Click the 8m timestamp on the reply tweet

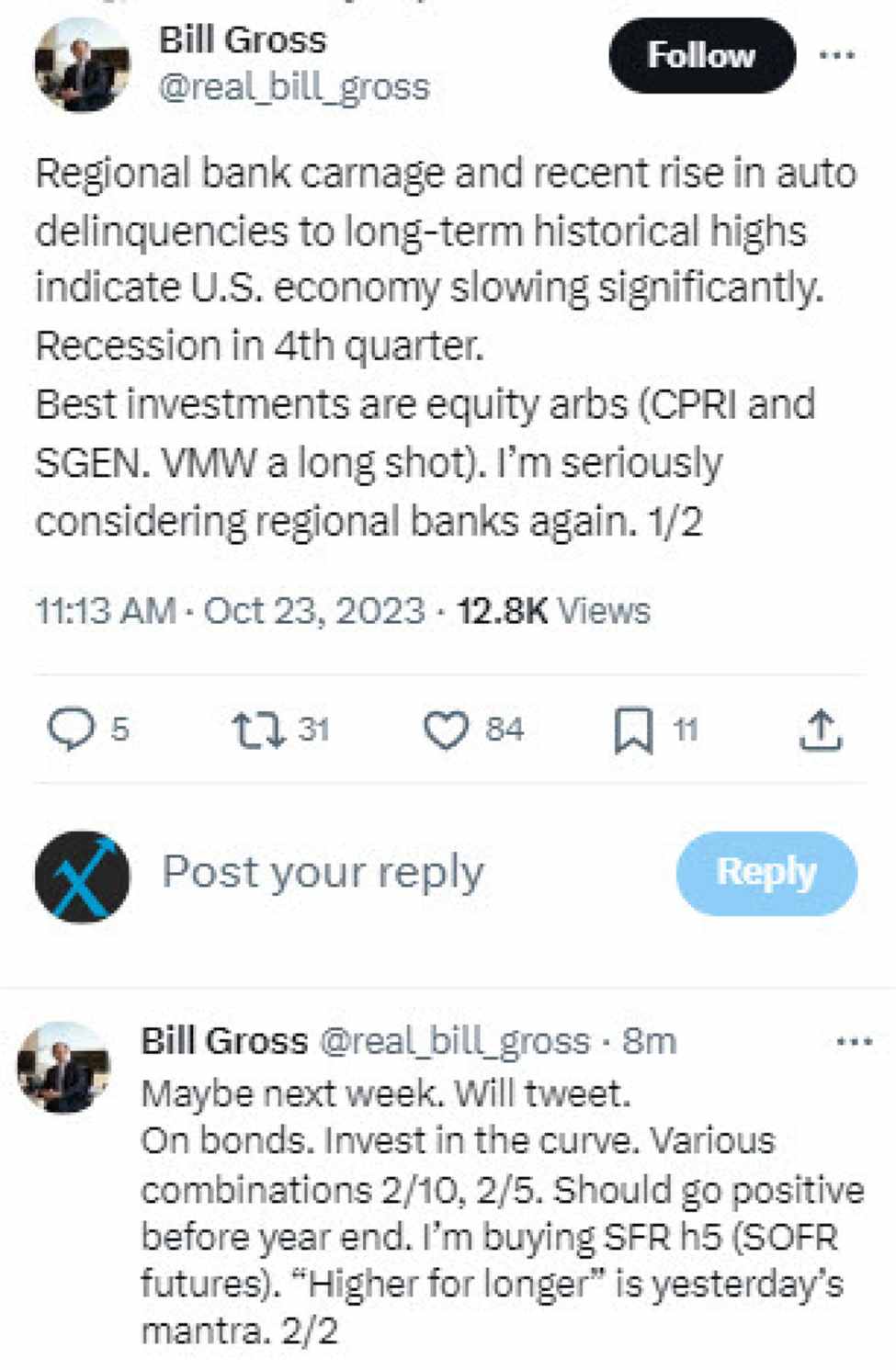click(x=649, y=1041)
